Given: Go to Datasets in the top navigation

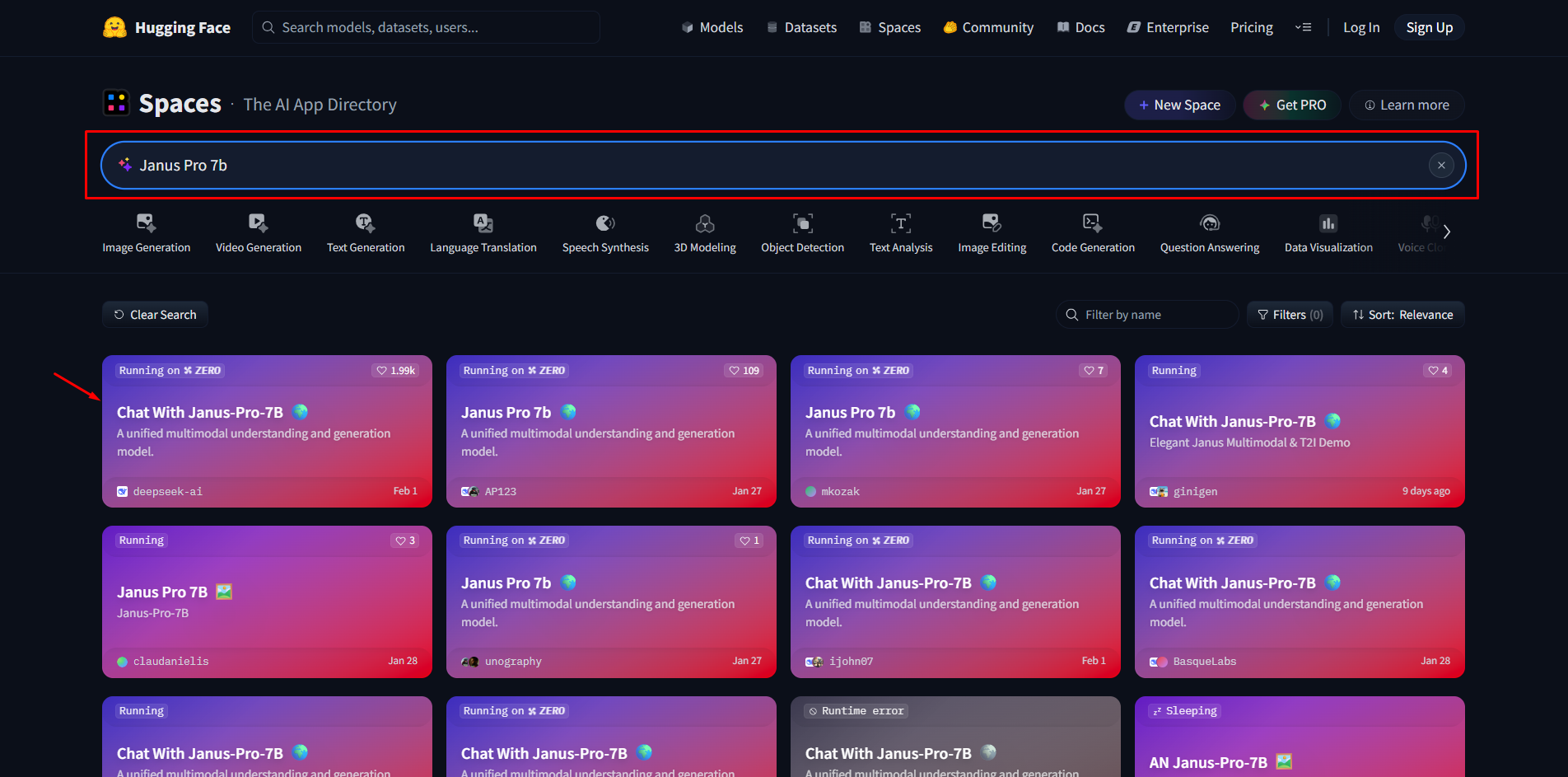Looking at the screenshot, I should tap(801, 27).
